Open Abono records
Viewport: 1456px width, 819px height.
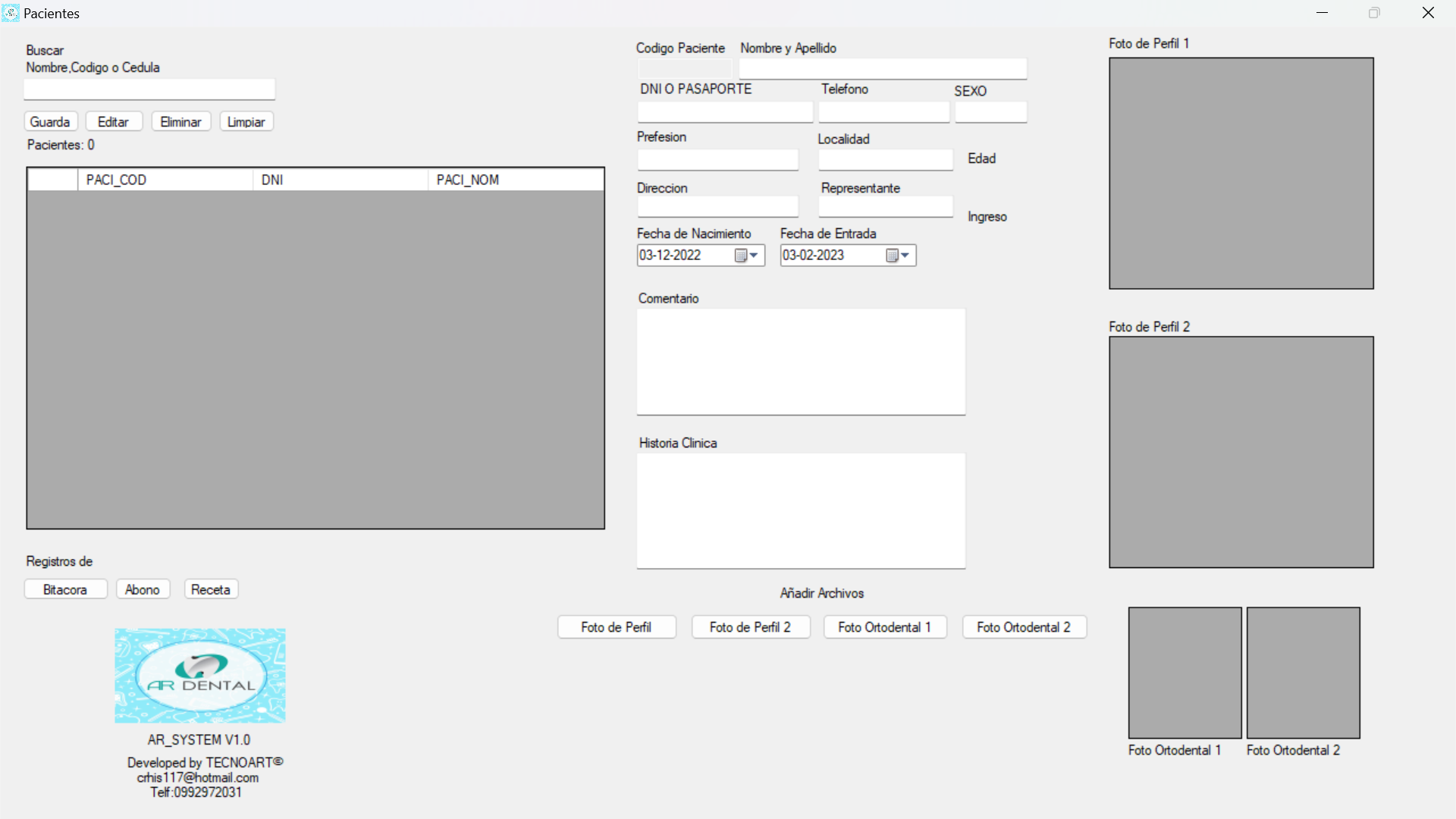coord(143,589)
